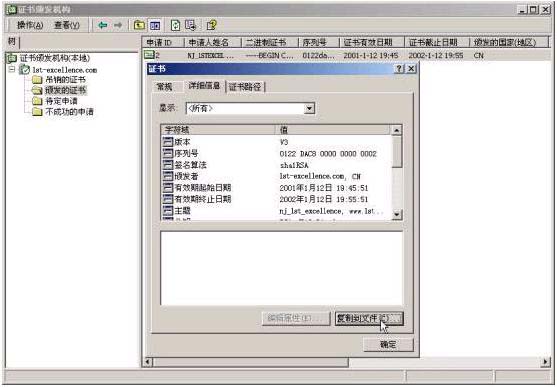This screenshot has height=387, width=557.
Task: Click the 有效期终止日期 field icon
Action: tap(168, 199)
